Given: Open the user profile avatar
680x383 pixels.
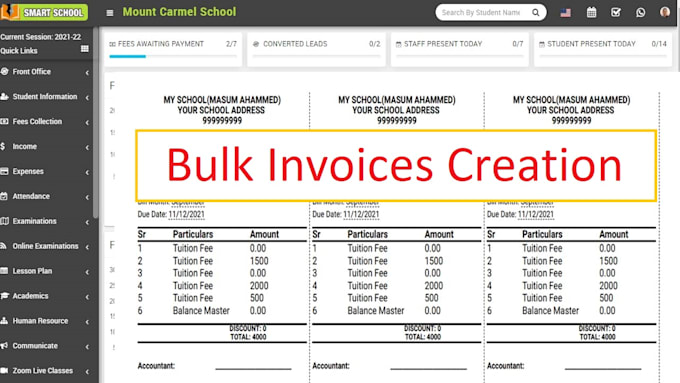Looking at the screenshot, I should [665, 12].
